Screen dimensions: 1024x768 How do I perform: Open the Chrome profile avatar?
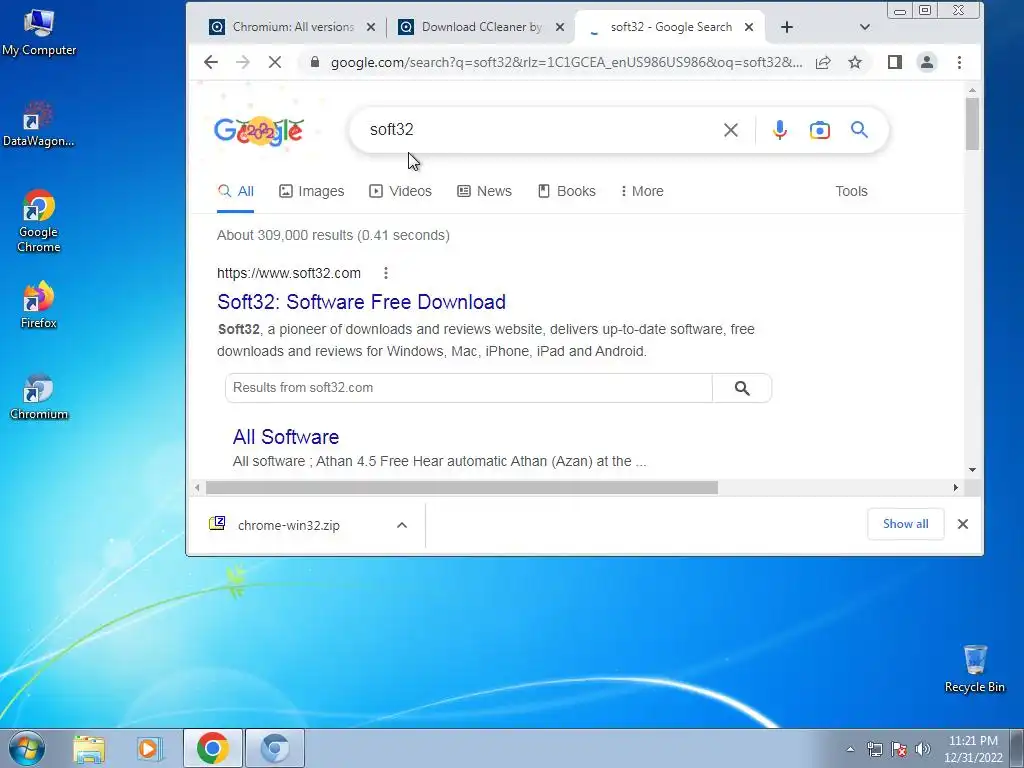pyautogui.click(x=926, y=63)
